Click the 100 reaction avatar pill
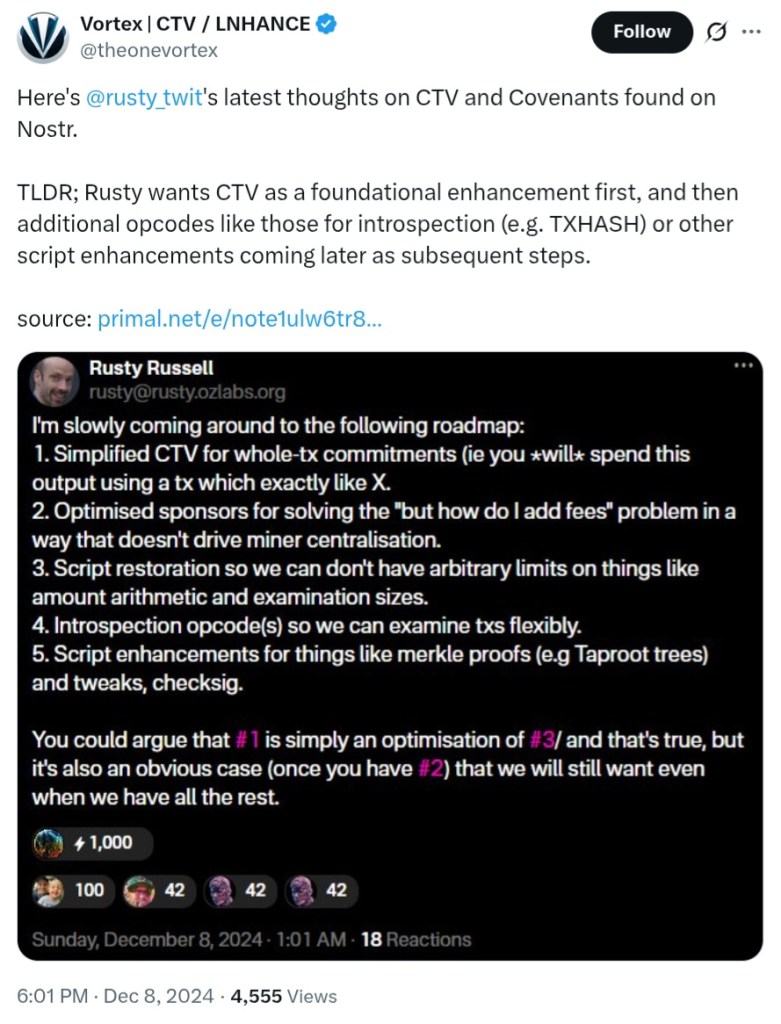Viewport: 781px width, 1024px height. (x=70, y=890)
